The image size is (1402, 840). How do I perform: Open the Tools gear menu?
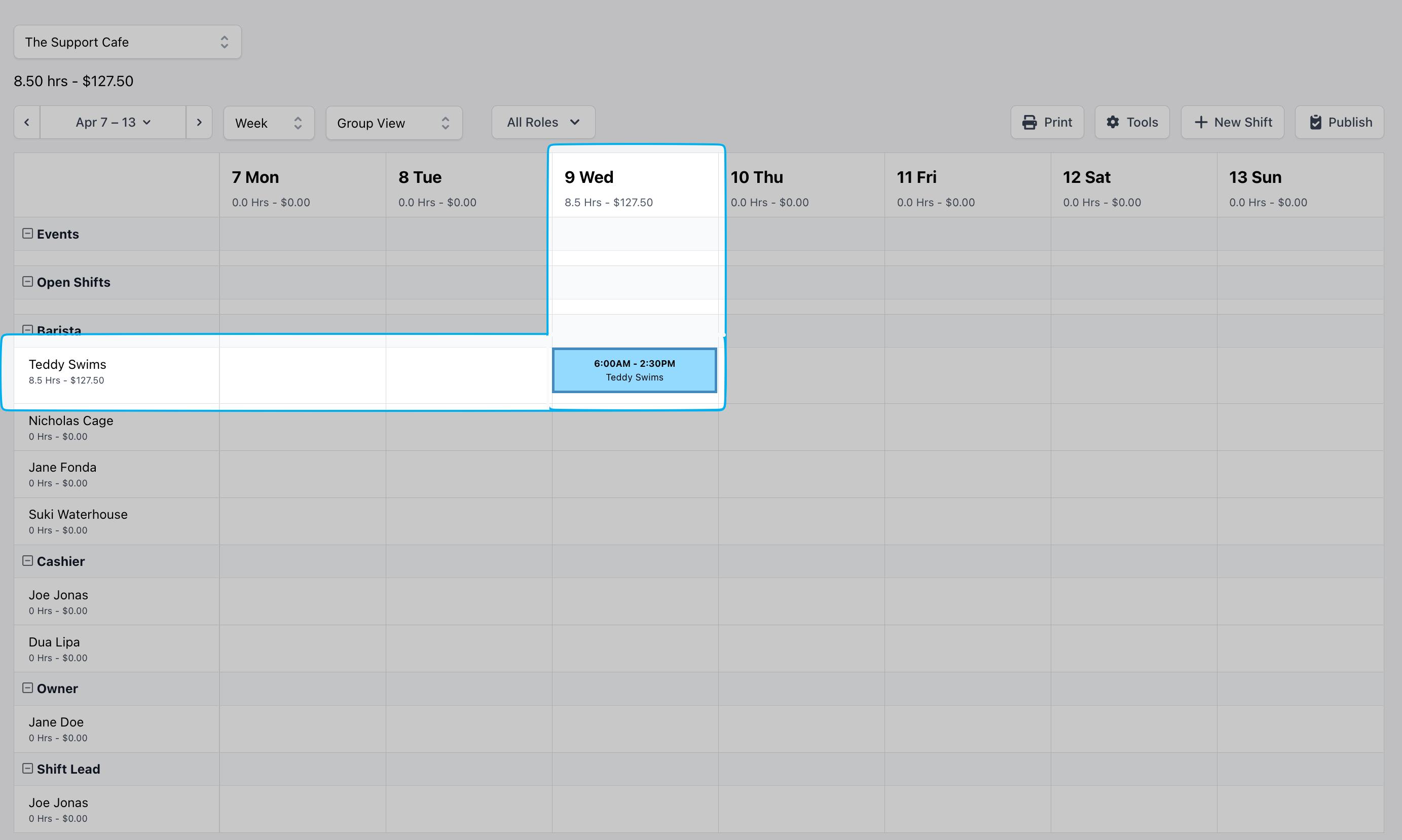pyautogui.click(x=1131, y=122)
